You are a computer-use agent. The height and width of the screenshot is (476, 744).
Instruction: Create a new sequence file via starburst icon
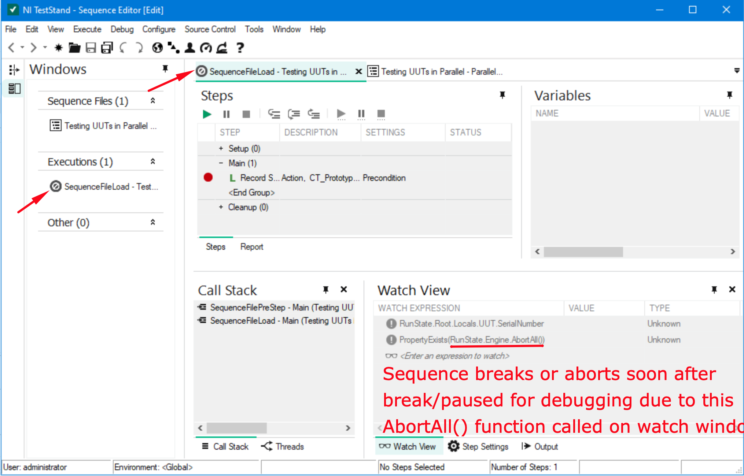[x=58, y=47]
